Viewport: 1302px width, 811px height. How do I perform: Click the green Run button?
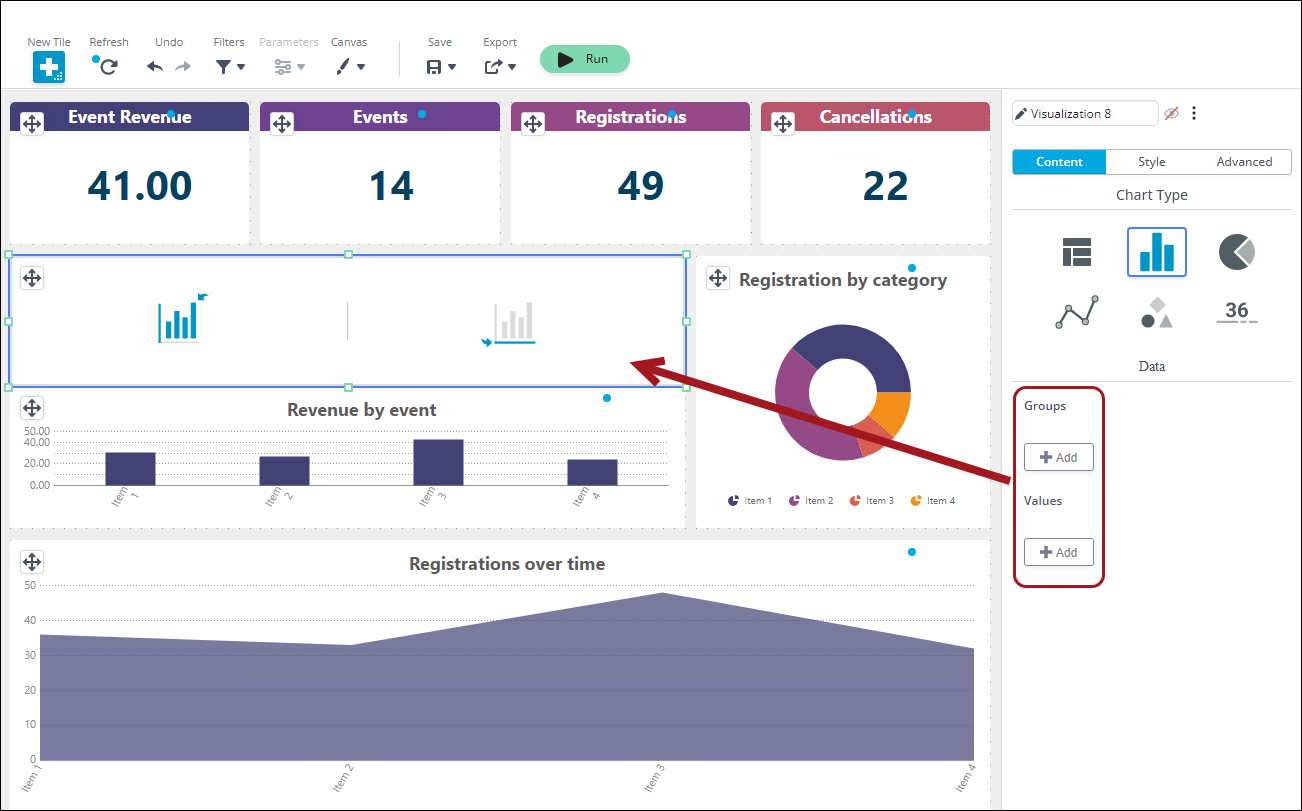585,59
